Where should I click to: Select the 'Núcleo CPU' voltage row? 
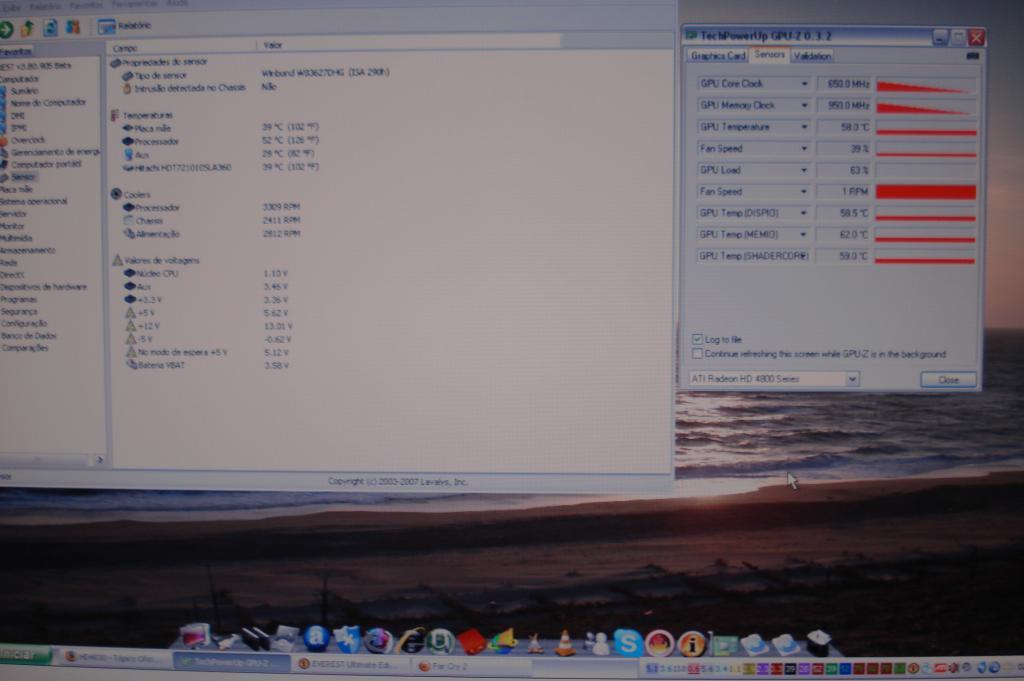coord(205,274)
